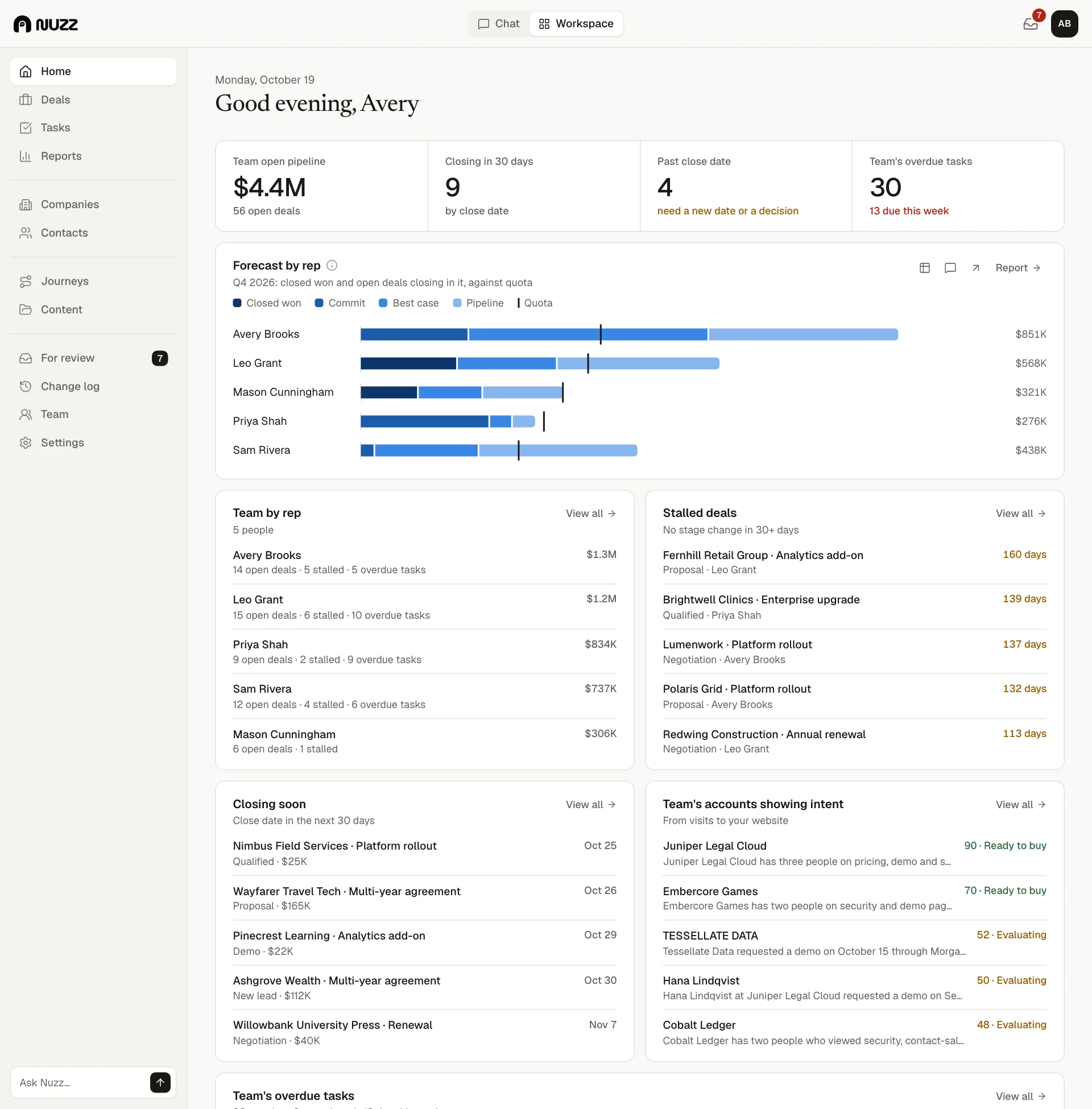
Task: Click the Nuzz logo
Action: [x=46, y=24]
